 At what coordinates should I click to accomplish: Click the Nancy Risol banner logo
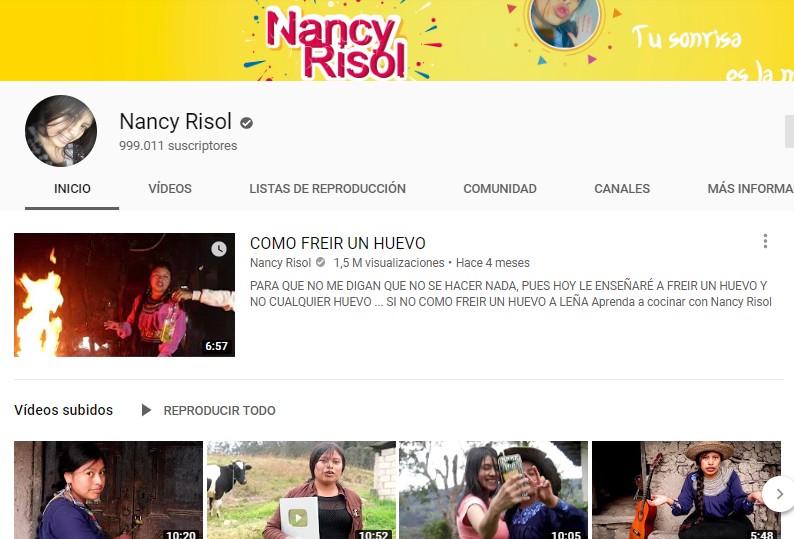point(336,43)
